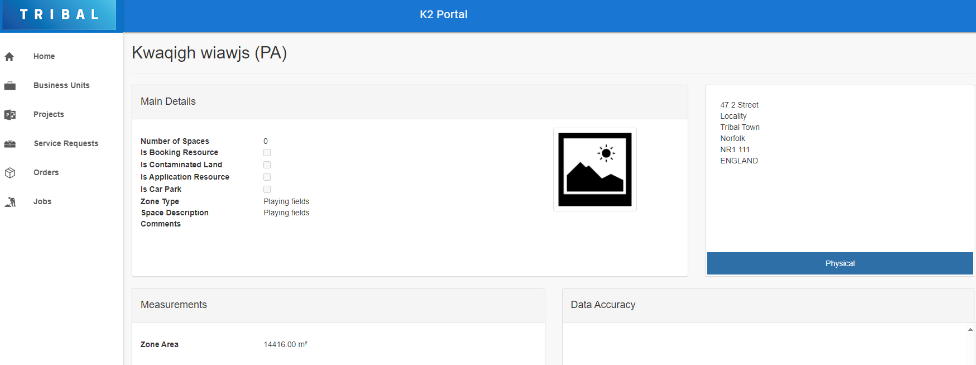Image resolution: width=976 pixels, height=365 pixels.
Task: Toggle the Is Application Resource checkbox
Action: tap(267, 177)
